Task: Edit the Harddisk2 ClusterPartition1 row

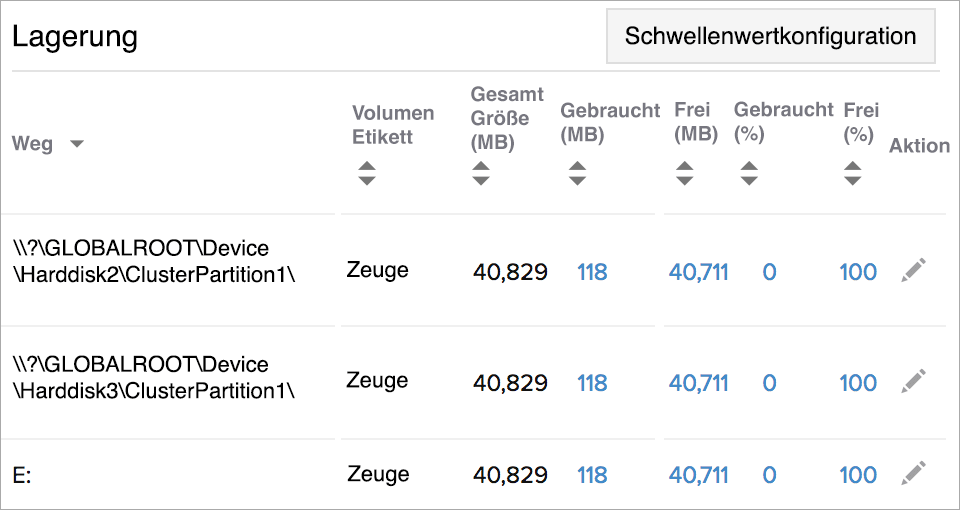Action: pyautogui.click(x=914, y=270)
